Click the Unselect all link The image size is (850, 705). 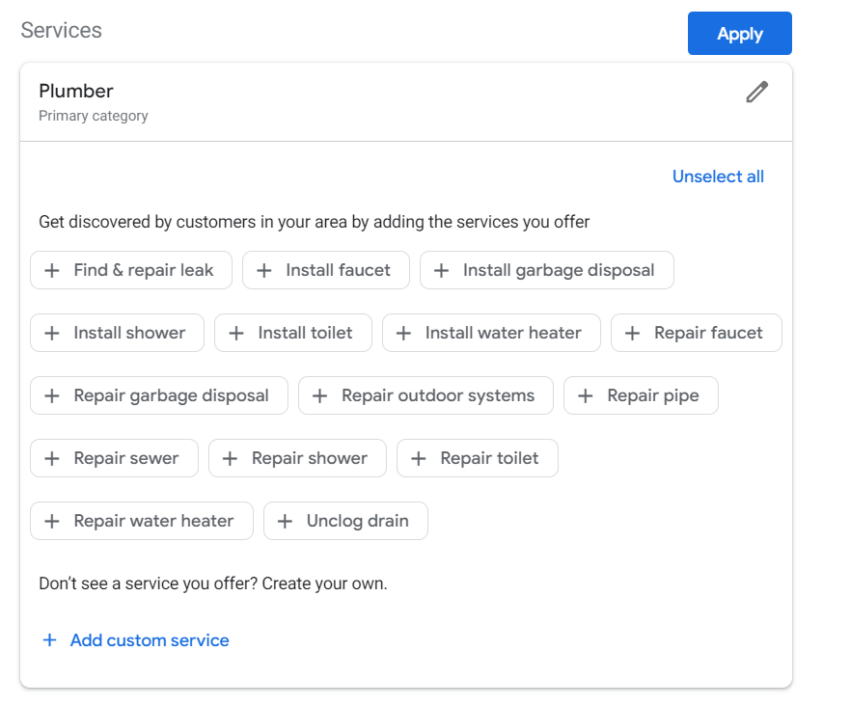(x=717, y=177)
